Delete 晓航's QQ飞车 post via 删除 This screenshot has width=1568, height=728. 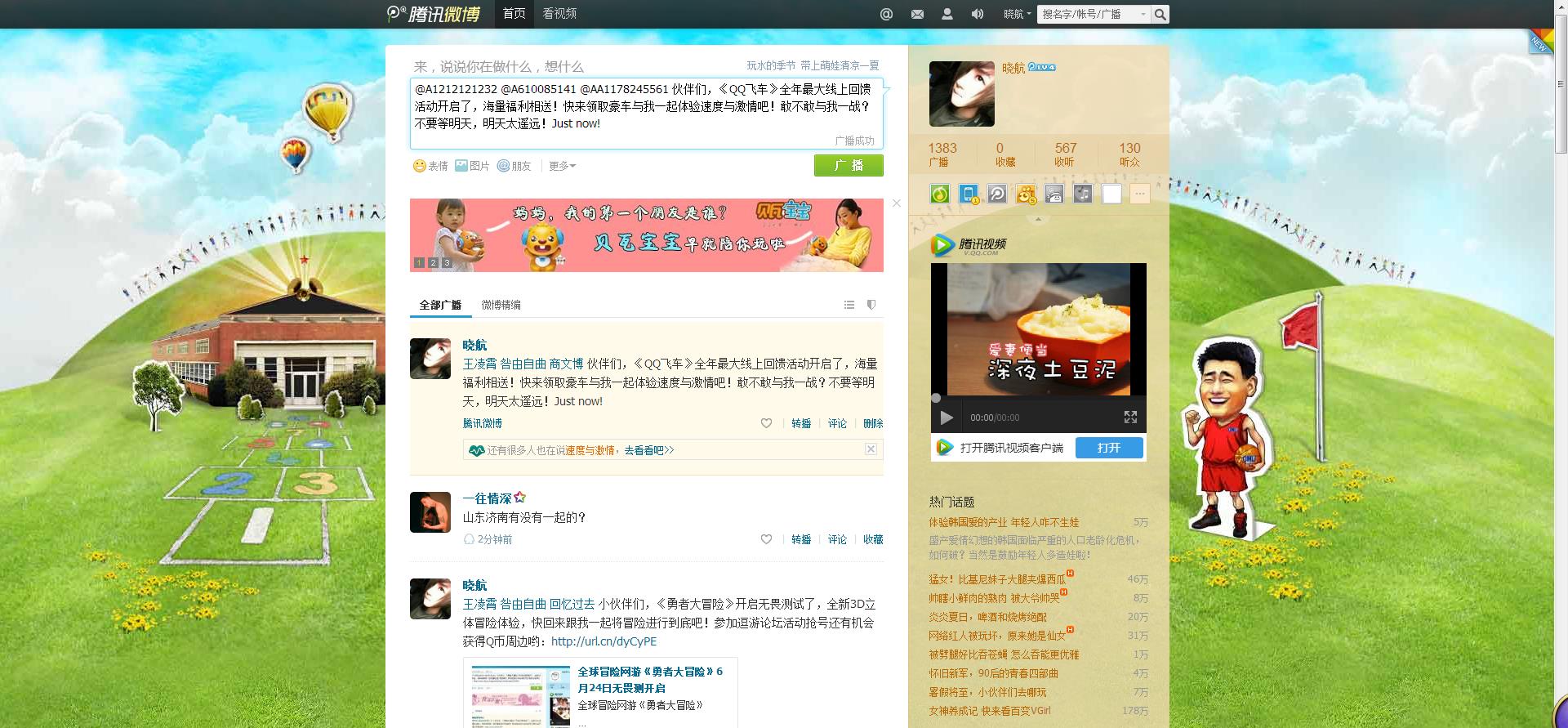873,423
